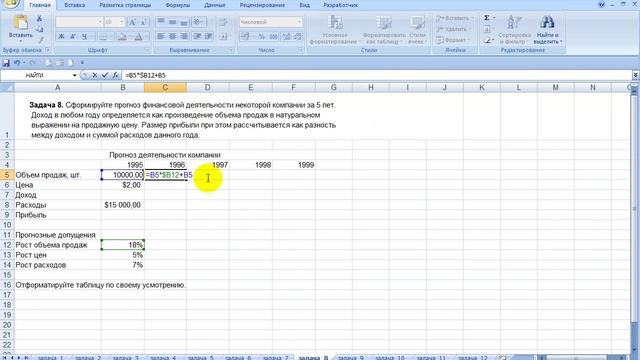This screenshot has width=640, height=360.
Task: Switch to the Разработчик ribbon tab
Action: pos(340,5)
